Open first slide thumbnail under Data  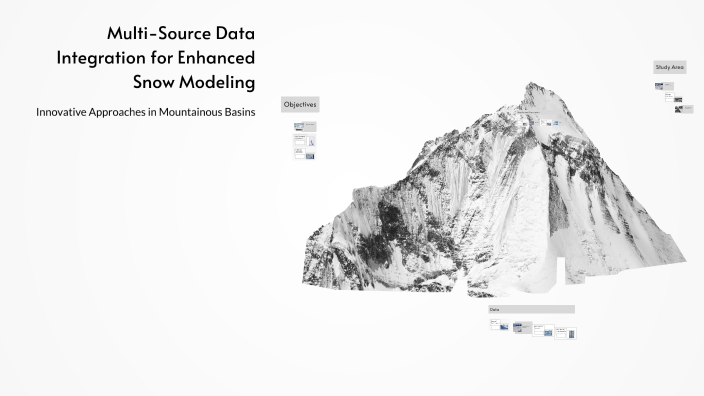499,325
